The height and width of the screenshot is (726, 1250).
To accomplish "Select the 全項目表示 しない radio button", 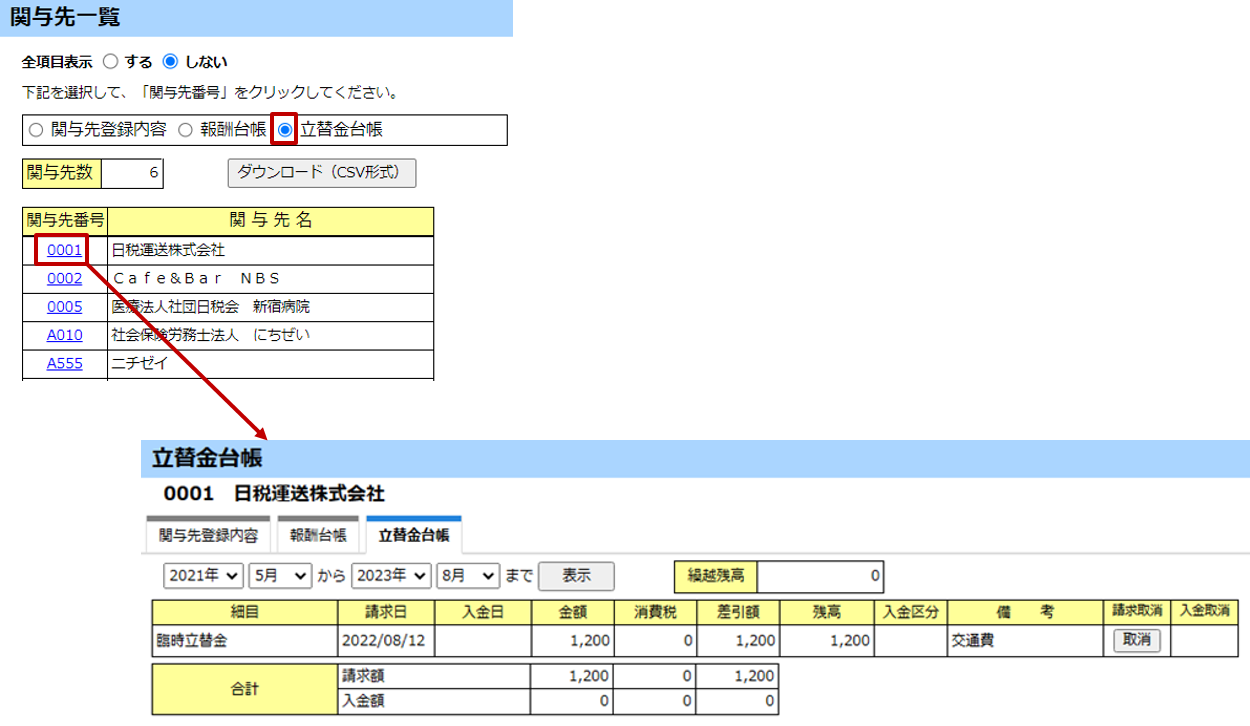I will 170,62.
